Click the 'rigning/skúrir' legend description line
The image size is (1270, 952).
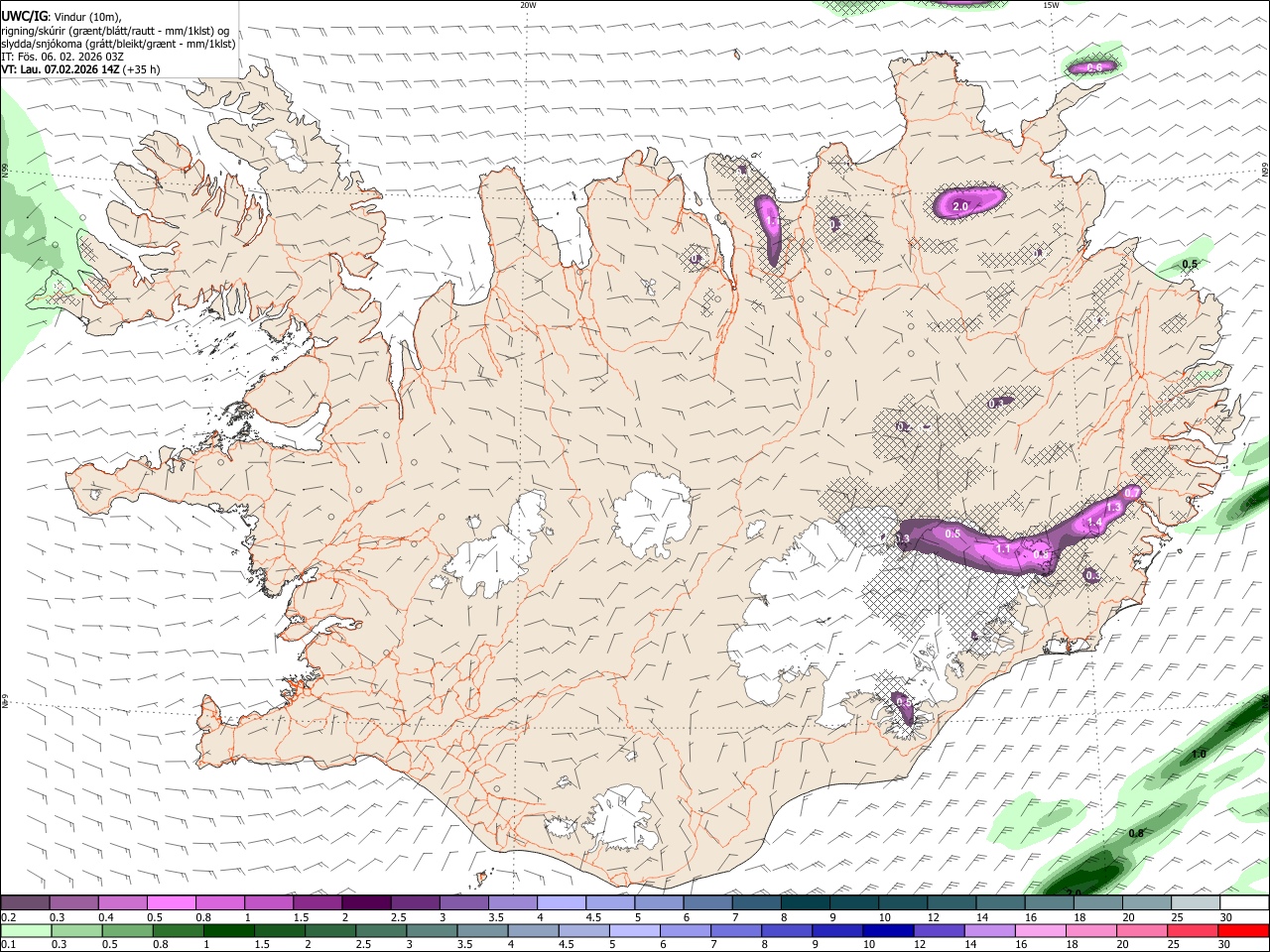tap(115, 31)
